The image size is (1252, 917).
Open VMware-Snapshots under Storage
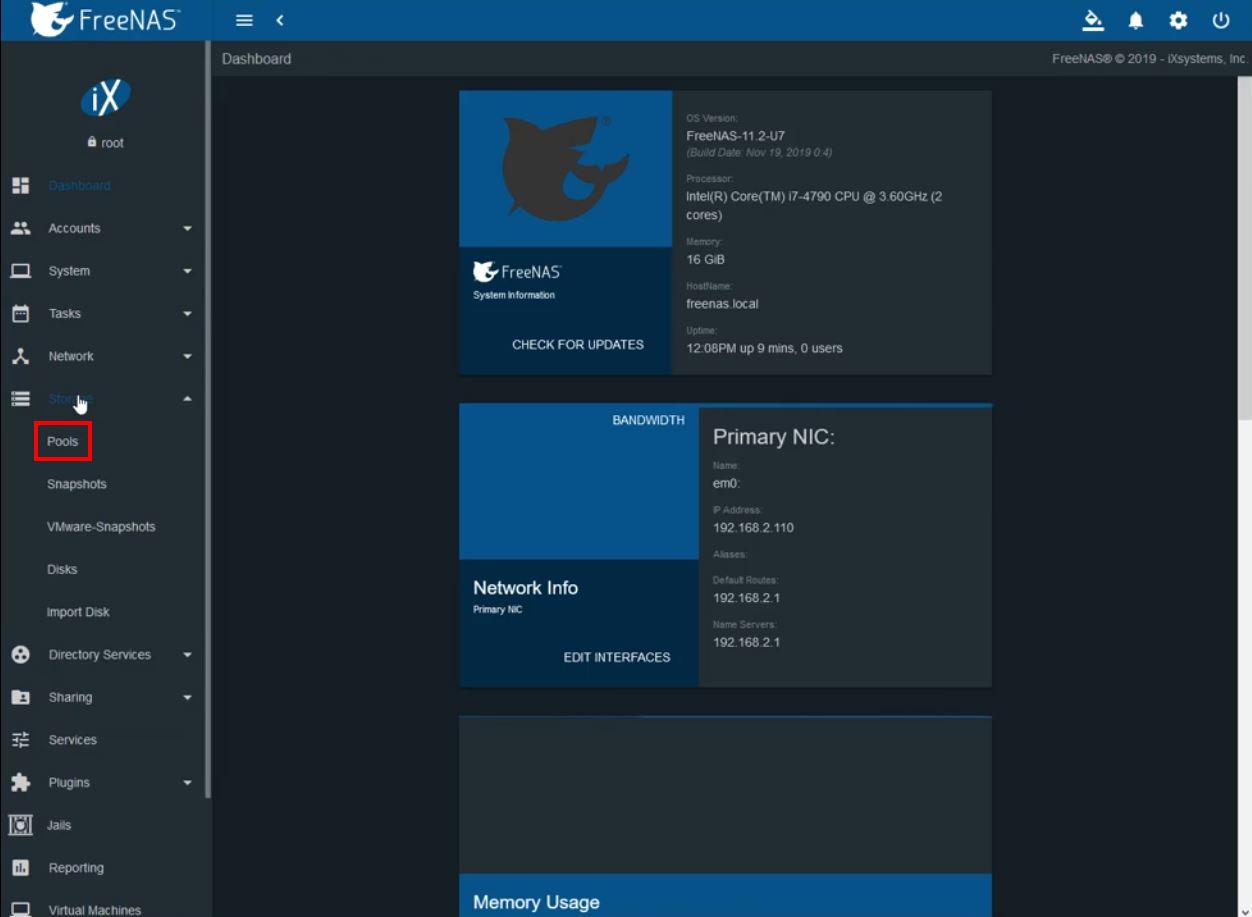pyautogui.click(x=101, y=527)
